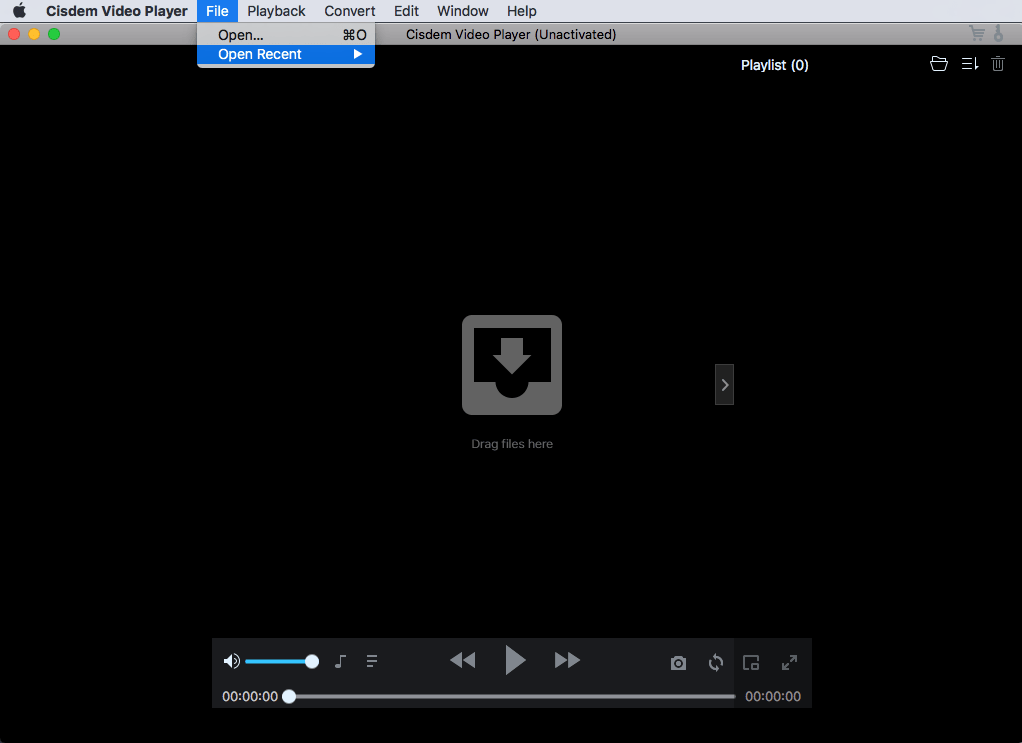This screenshot has height=743, width=1022.
Task: Click the key activation icon
Action: pyautogui.click(x=998, y=34)
